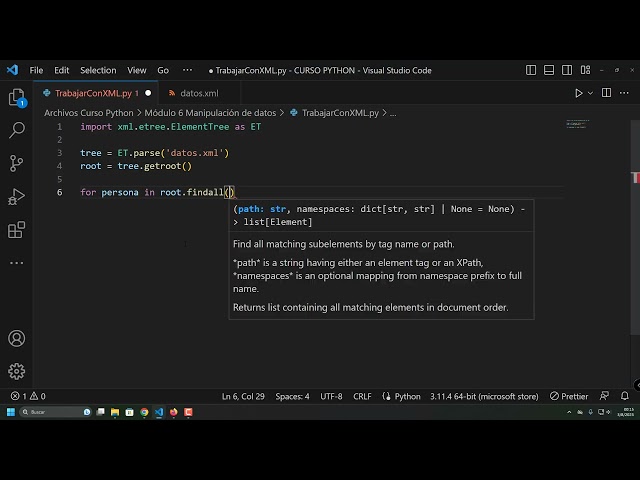Viewport: 640px width, 480px height.
Task: Run the Python file with play button
Action: tap(578, 93)
